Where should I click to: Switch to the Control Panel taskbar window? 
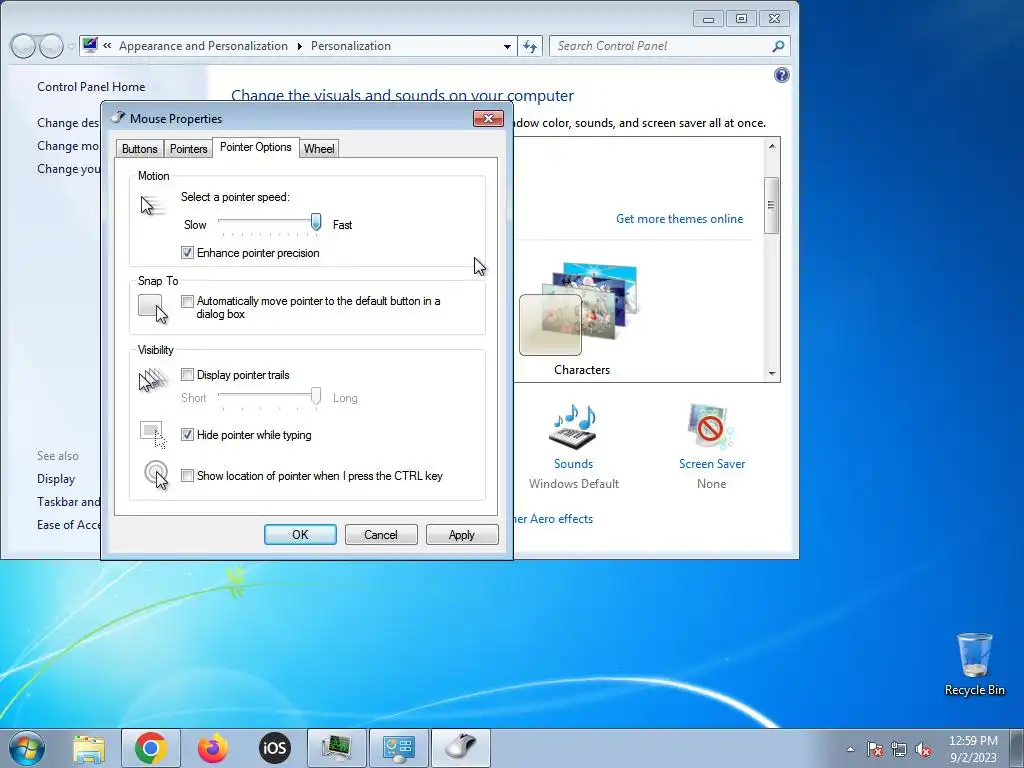pyautogui.click(x=399, y=748)
